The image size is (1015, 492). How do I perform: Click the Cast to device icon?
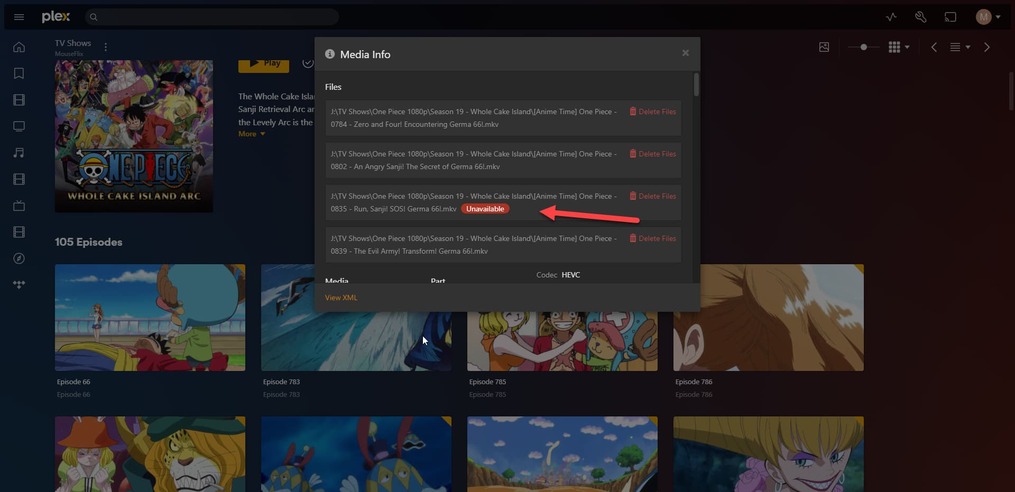tap(950, 17)
